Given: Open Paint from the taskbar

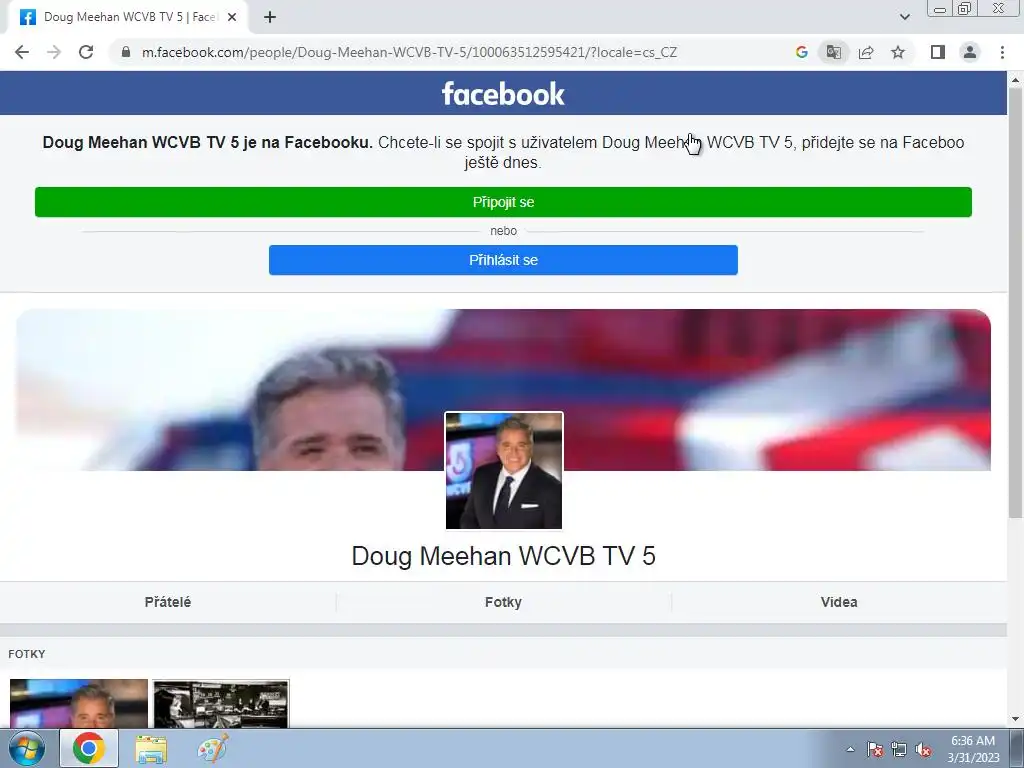Looking at the screenshot, I should click(213, 748).
